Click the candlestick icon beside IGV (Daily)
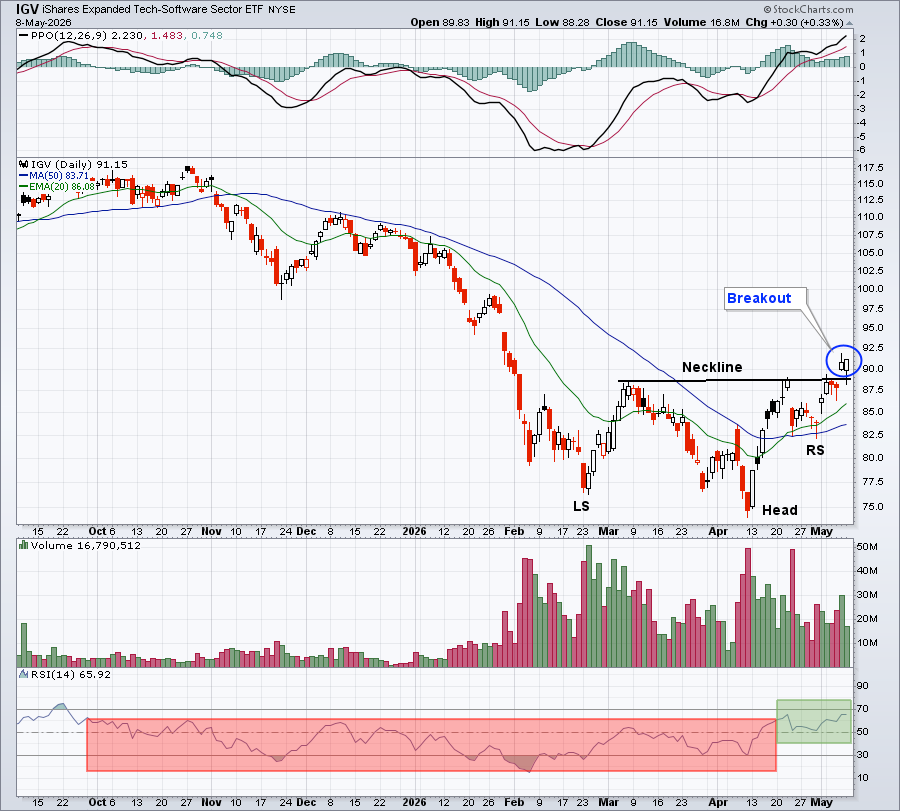 click(x=24, y=165)
